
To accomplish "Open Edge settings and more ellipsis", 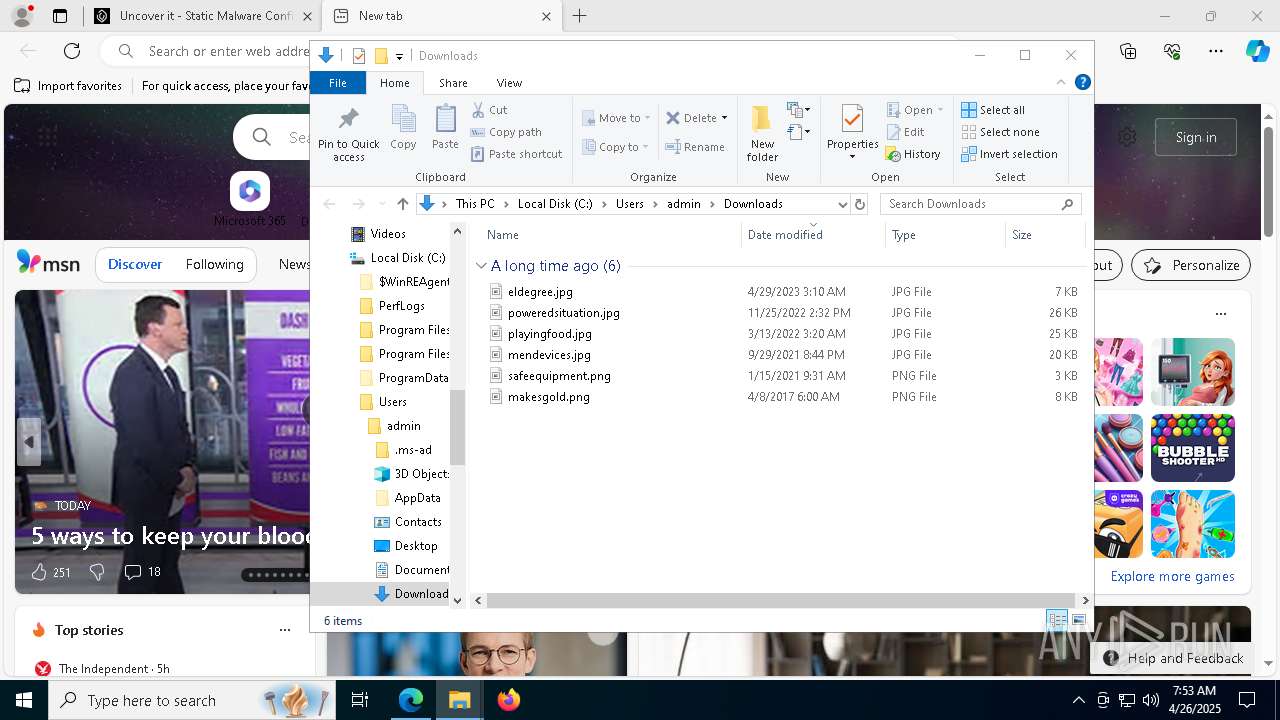I will (1216, 51).
